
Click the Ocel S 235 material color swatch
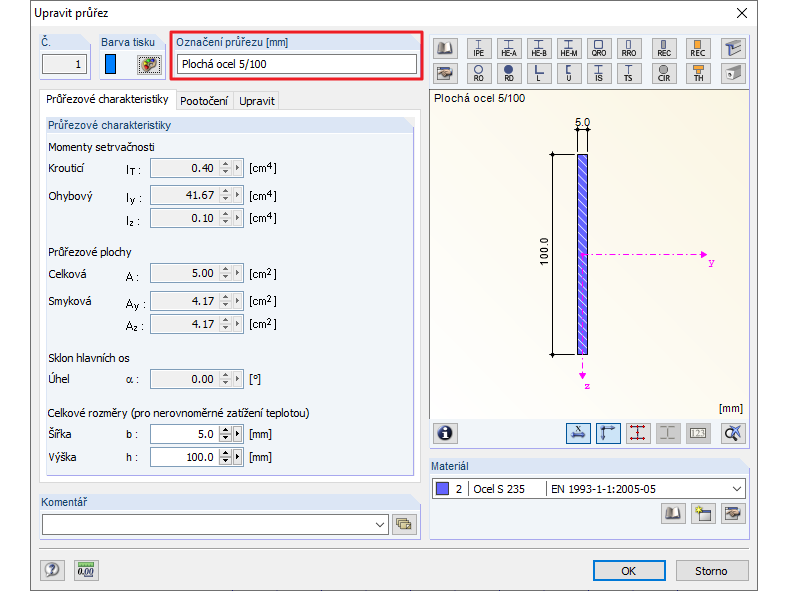(x=442, y=488)
